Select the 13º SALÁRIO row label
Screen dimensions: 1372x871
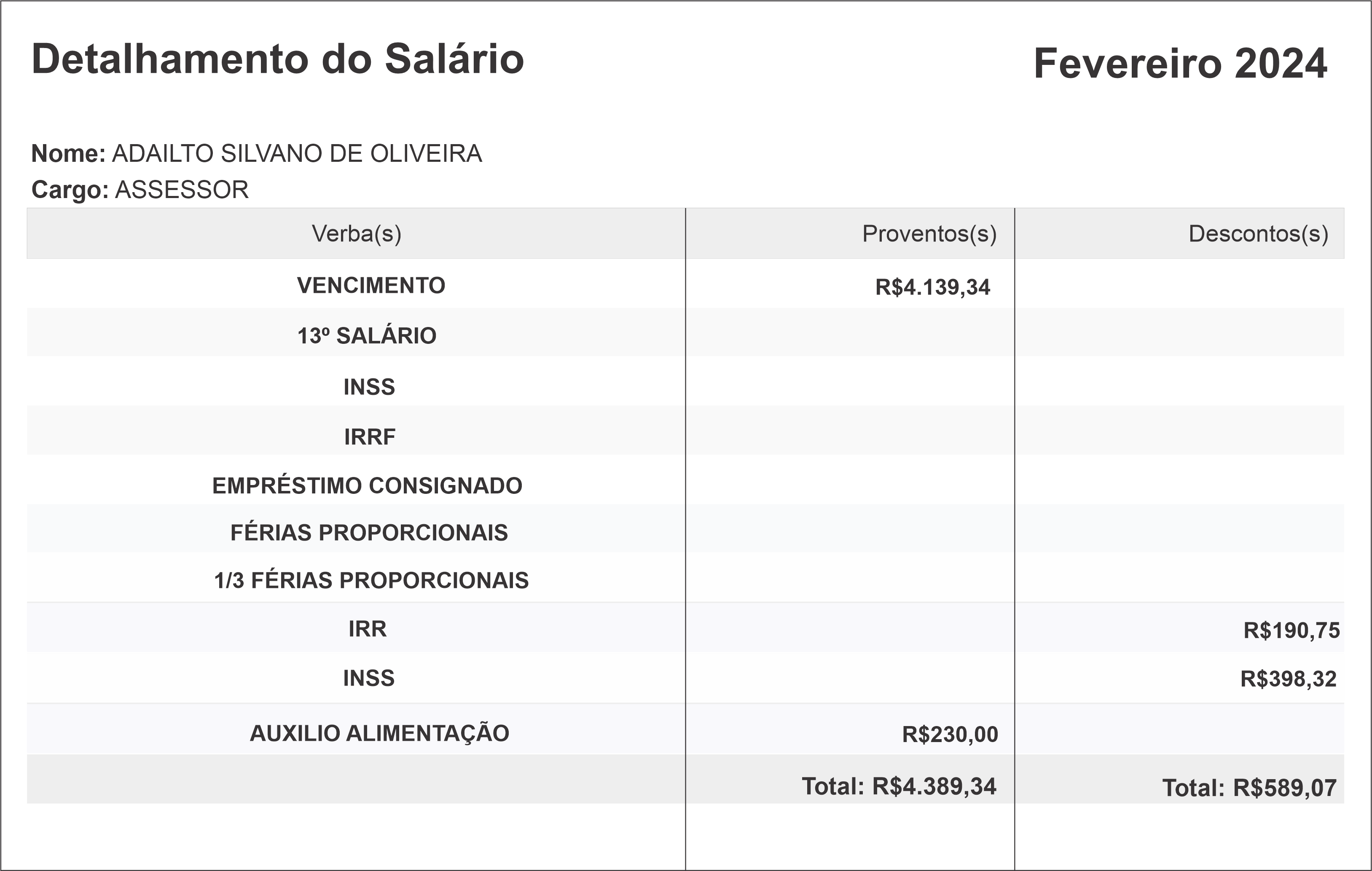(367, 335)
